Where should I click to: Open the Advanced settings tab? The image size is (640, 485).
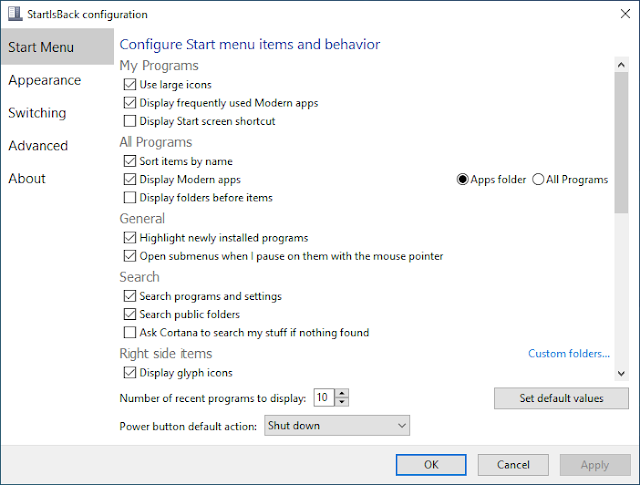click(38, 145)
